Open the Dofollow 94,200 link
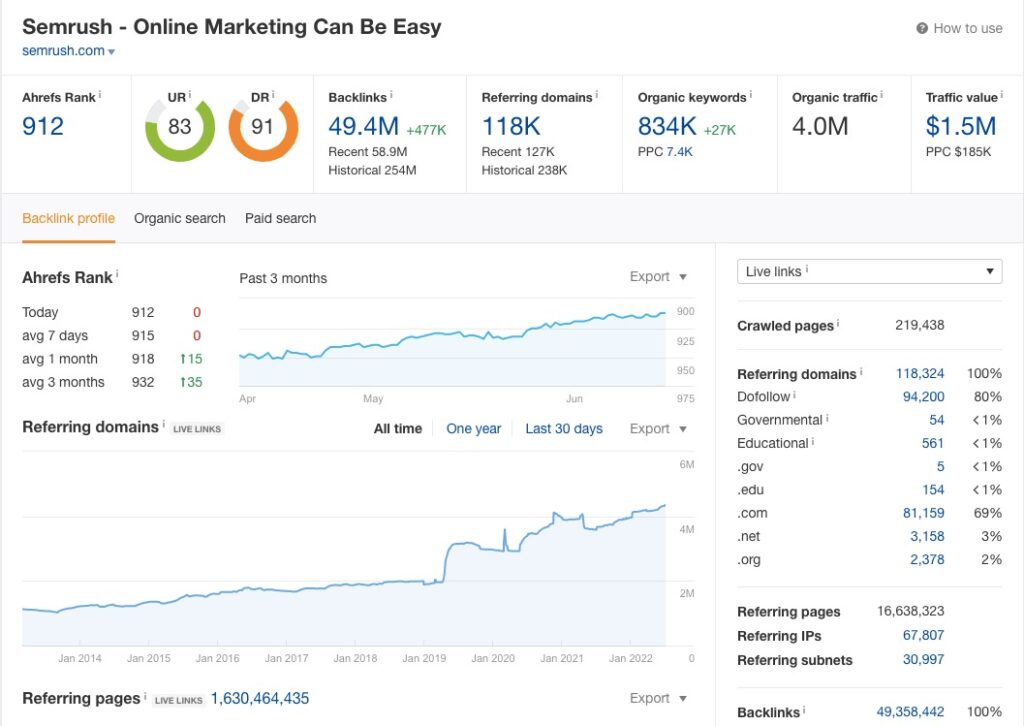1024x726 pixels. coord(923,397)
